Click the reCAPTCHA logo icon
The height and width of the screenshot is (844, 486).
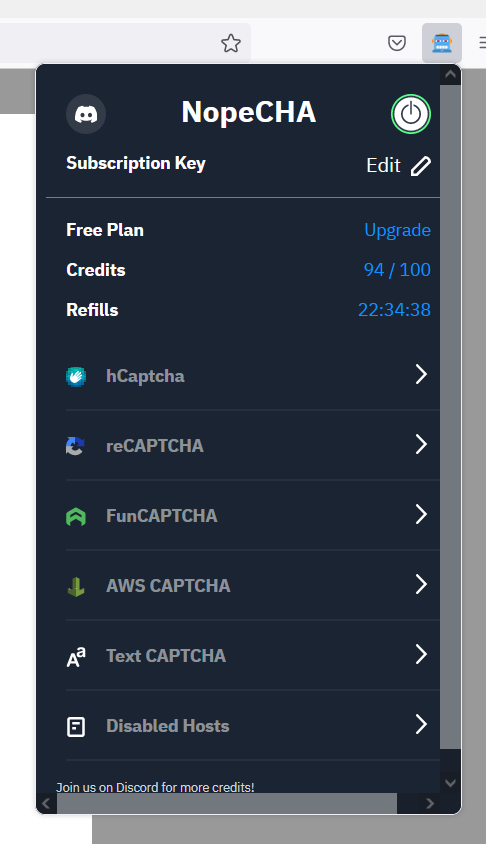coord(76,446)
